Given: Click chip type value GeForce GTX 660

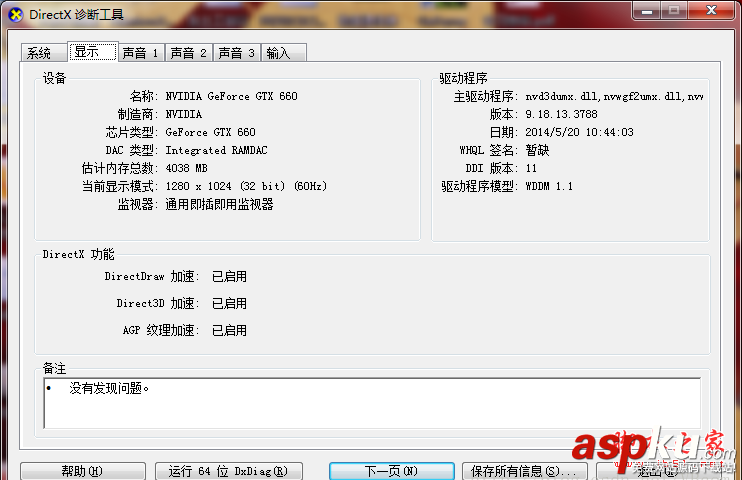Looking at the screenshot, I should coord(210,132).
